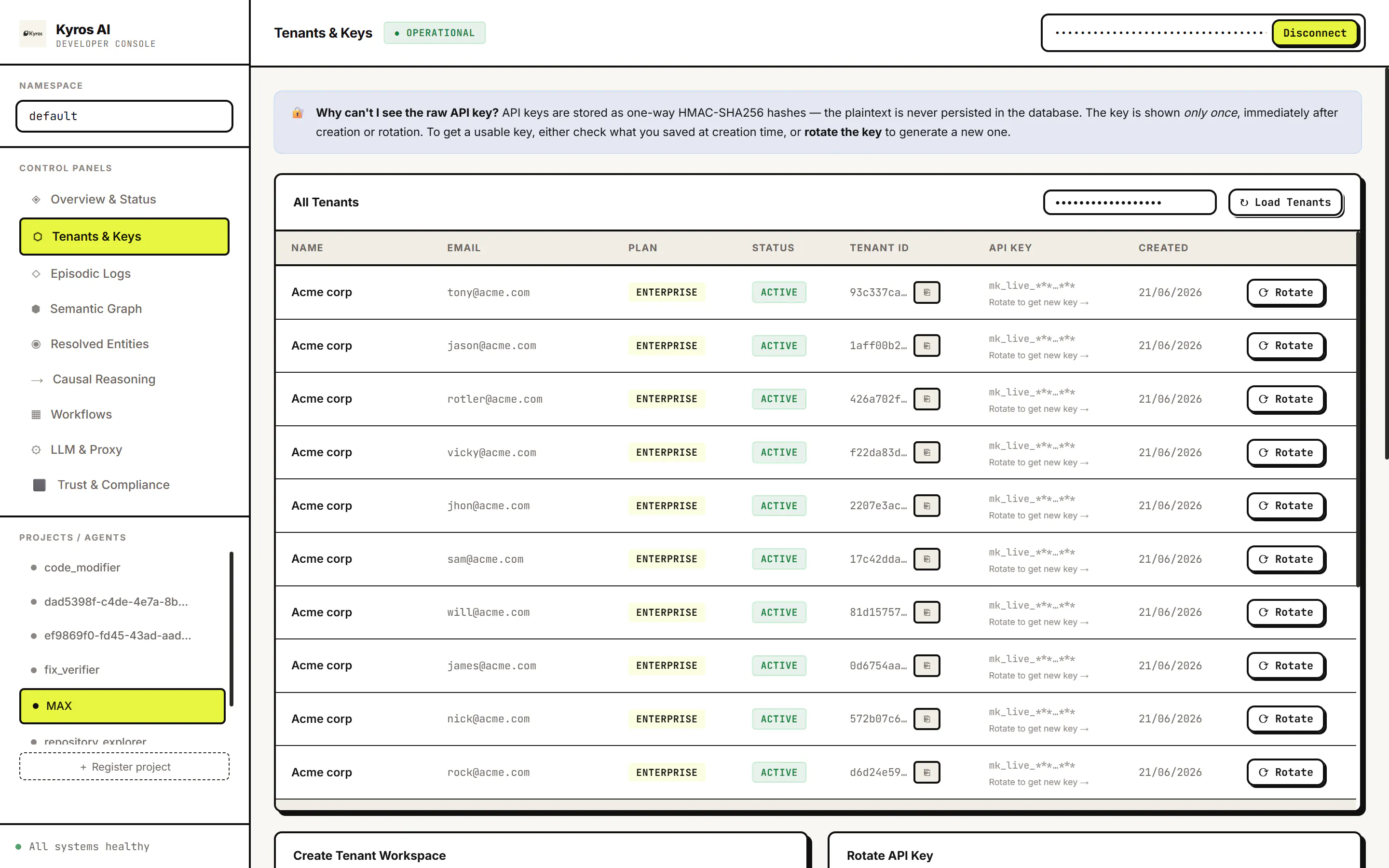Viewport: 1389px width, 868px height.
Task: Click 'Rotate to get new key' for rock@acme.com
Action: tap(1038, 783)
